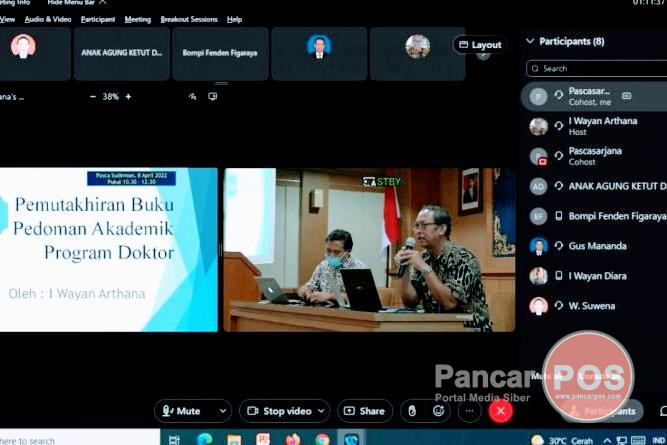The width and height of the screenshot is (667, 445).
Task: Open the reactions smiley icon
Action: point(439,411)
